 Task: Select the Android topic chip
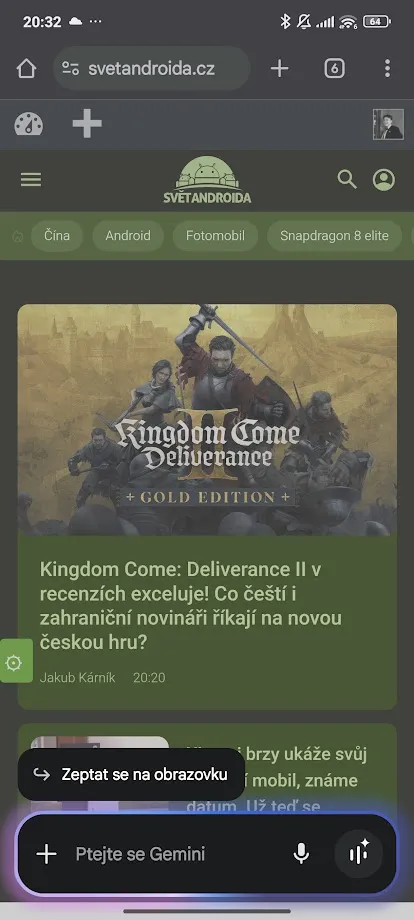tap(128, 236)
